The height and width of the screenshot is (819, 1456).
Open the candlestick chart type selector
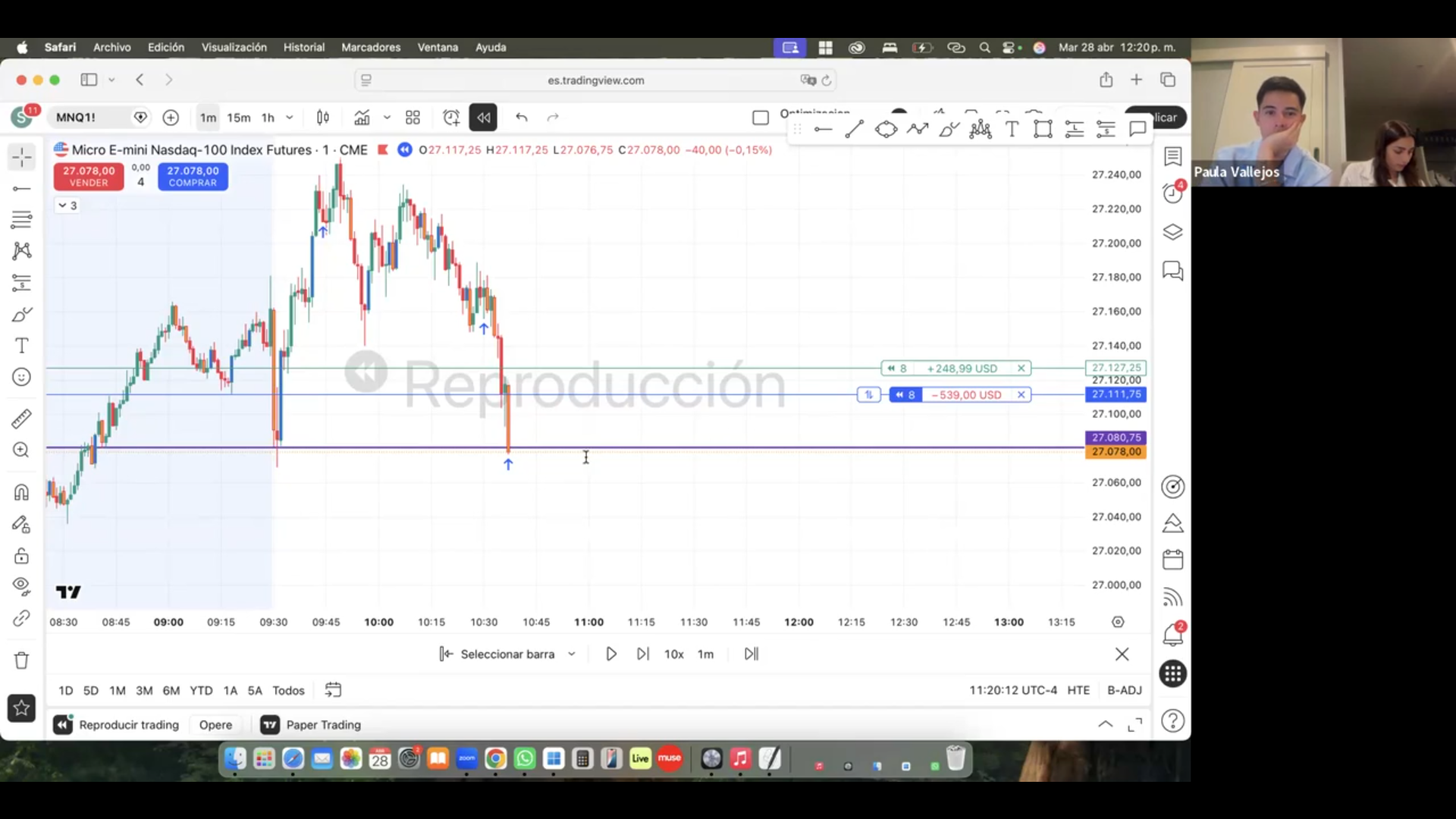pyautogui.click(x=323, y=118)
